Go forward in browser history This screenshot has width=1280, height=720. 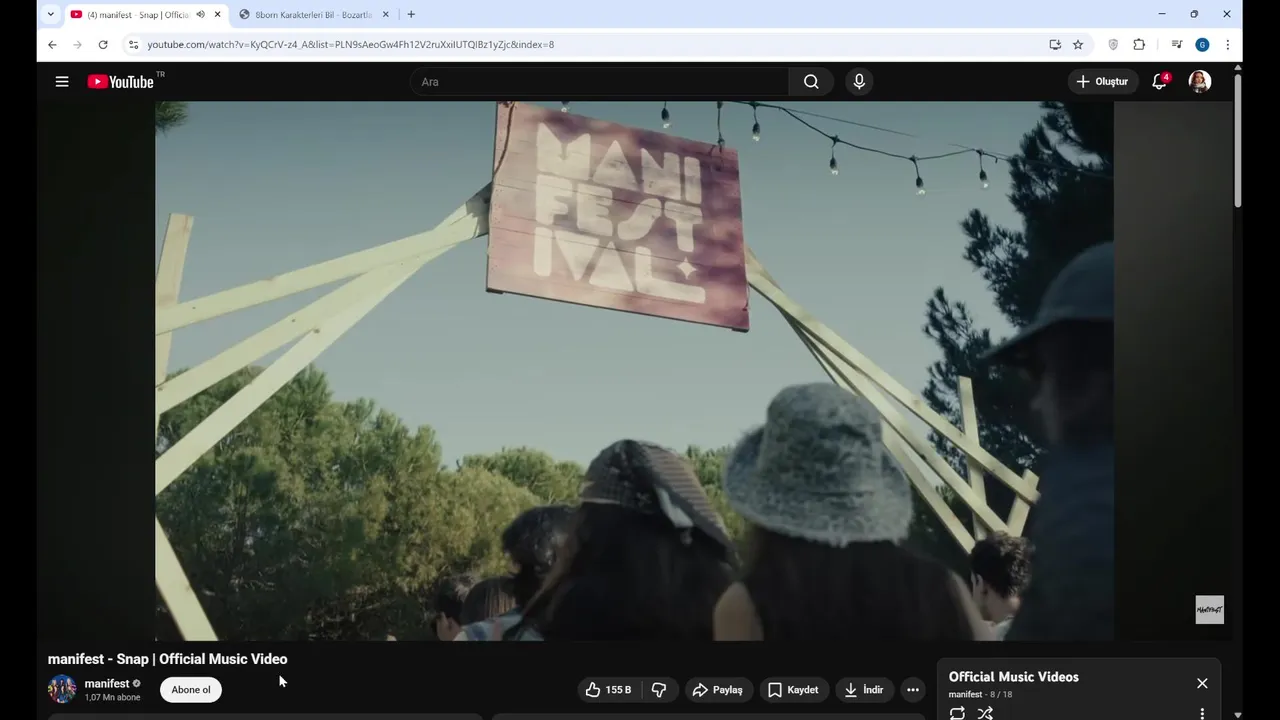coord(77,44)
